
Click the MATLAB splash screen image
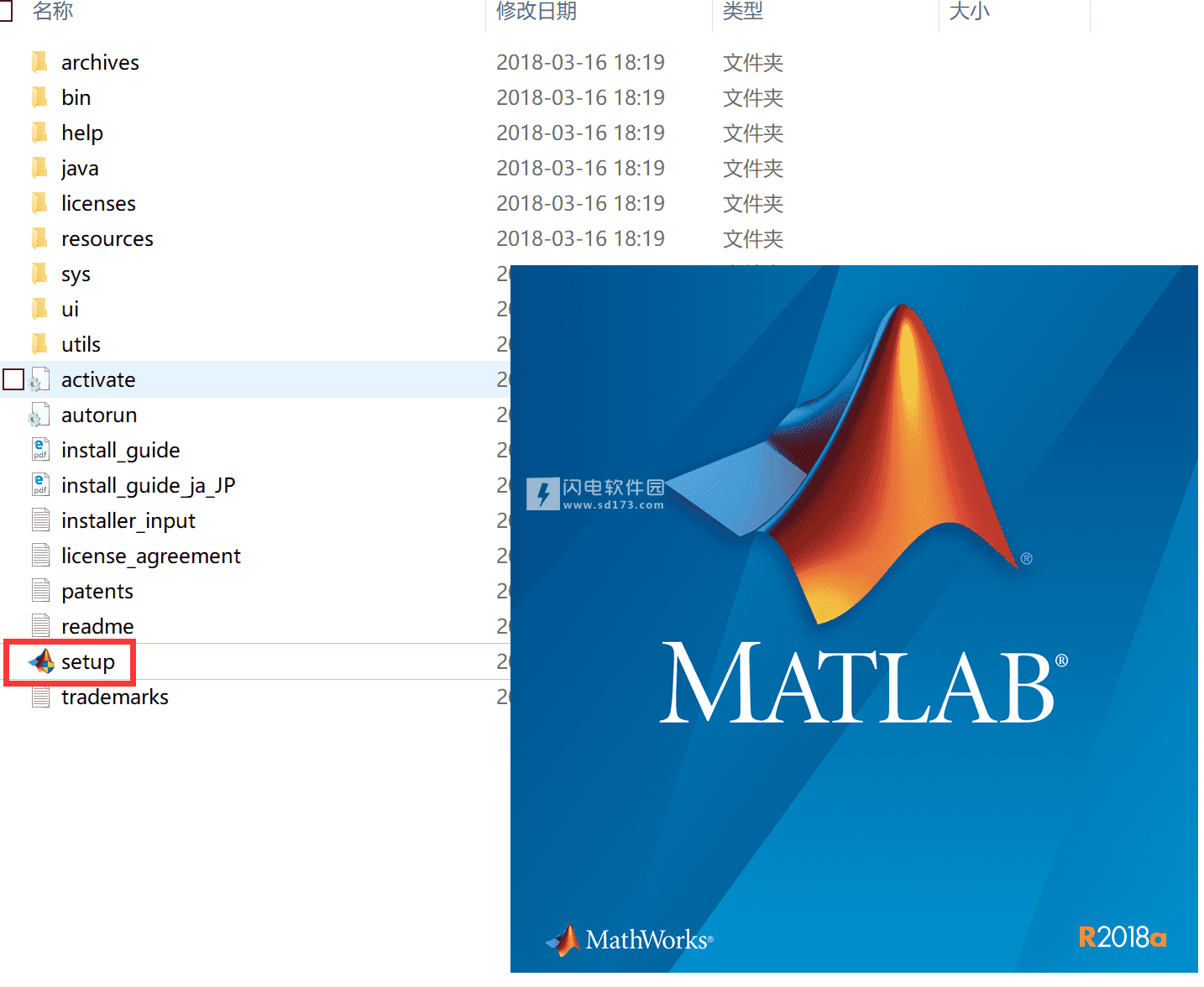click(854, 619)
